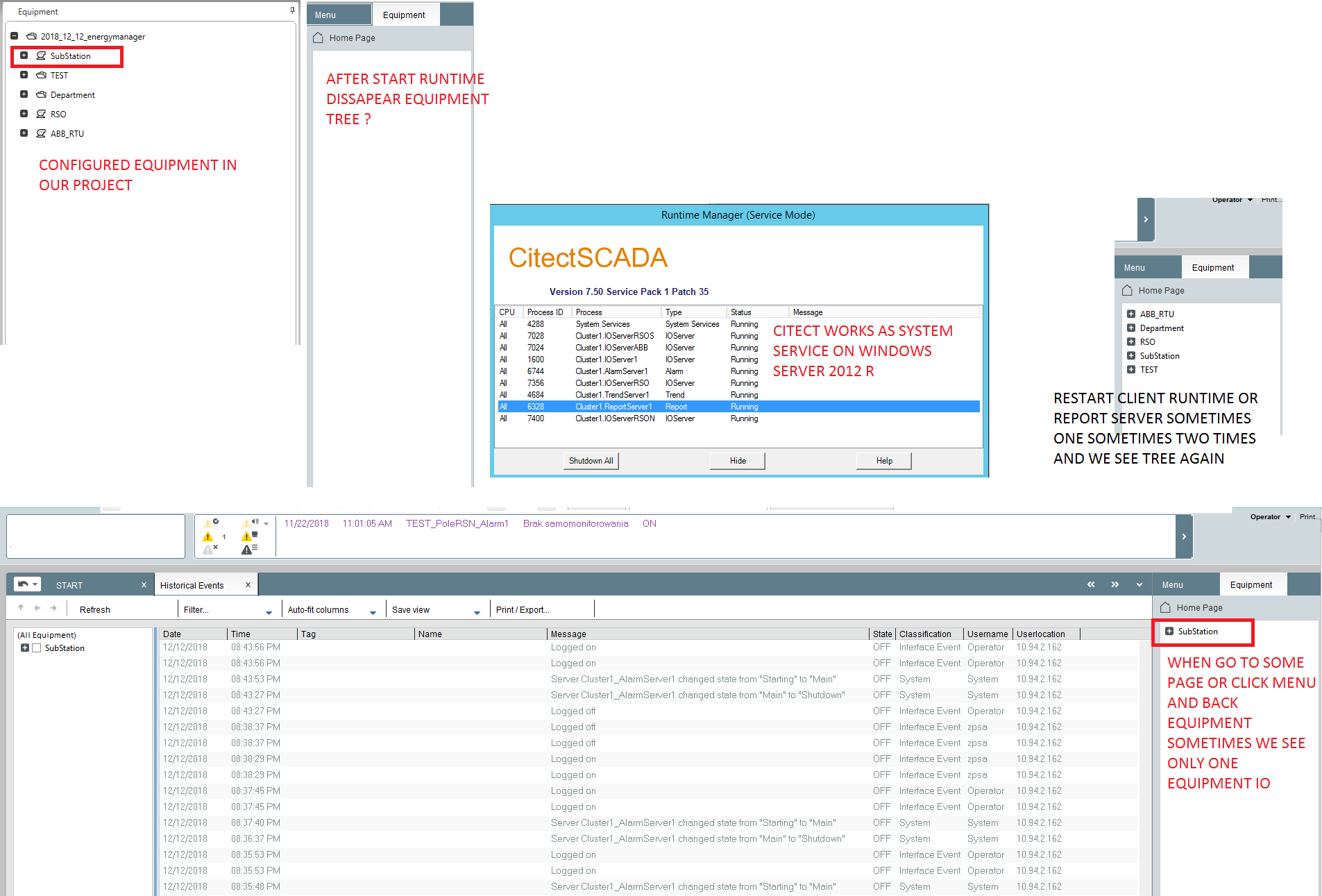Click alarm sound speaker icon
The height and width of the screenshot is (896, 1322).
250,523
